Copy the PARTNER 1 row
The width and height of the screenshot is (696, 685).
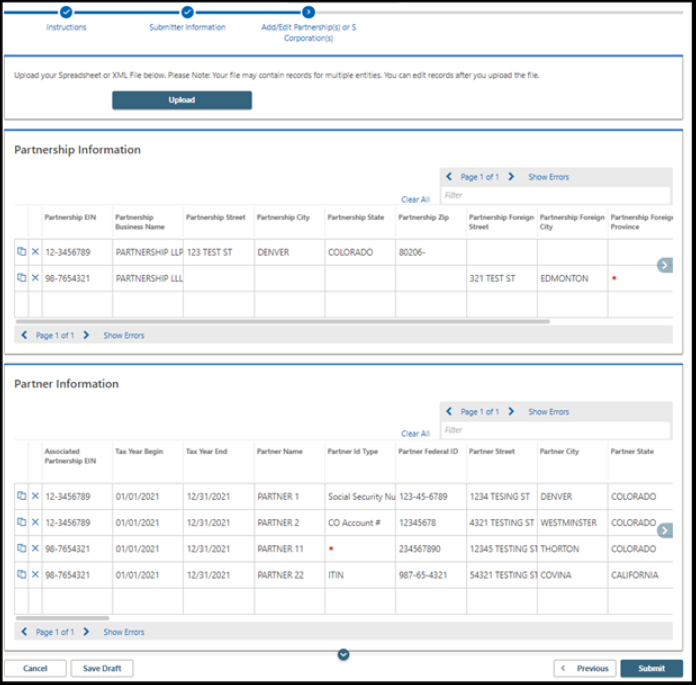tap(21, 496)
